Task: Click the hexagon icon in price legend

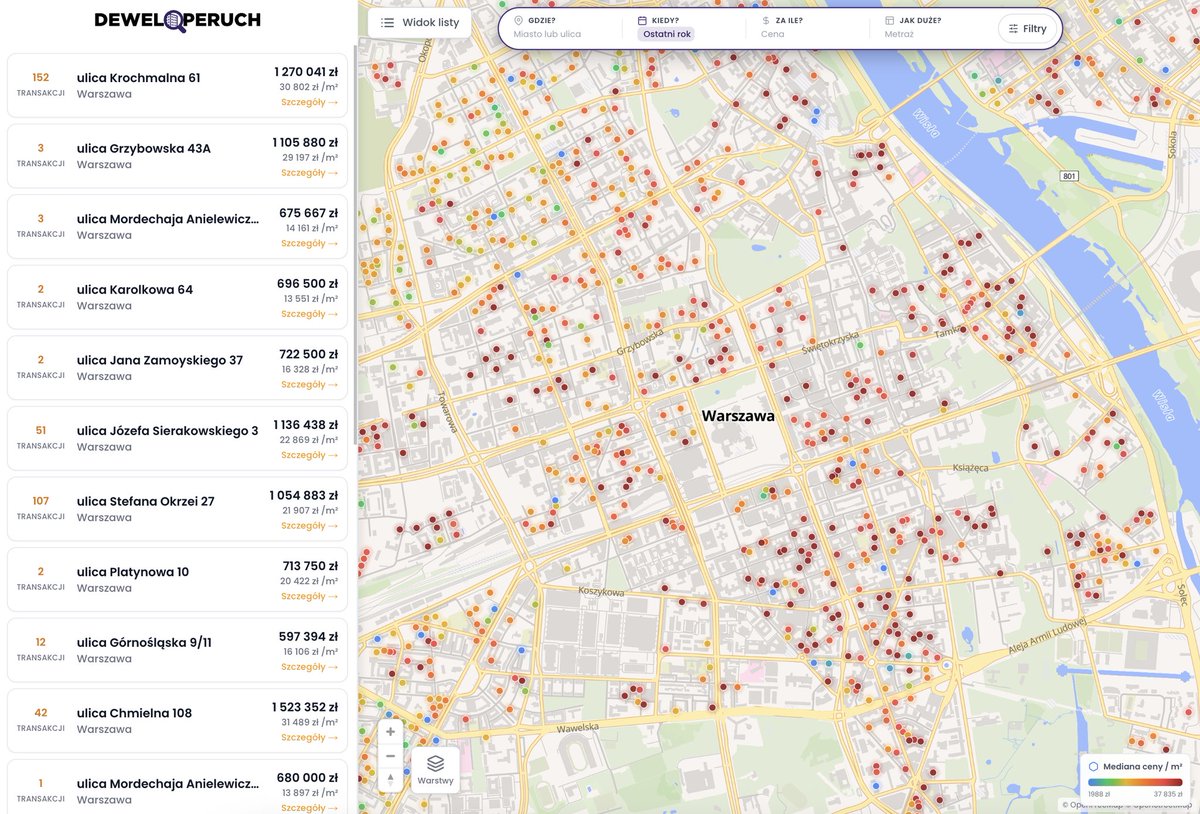Action: (x=1094, y=766)
